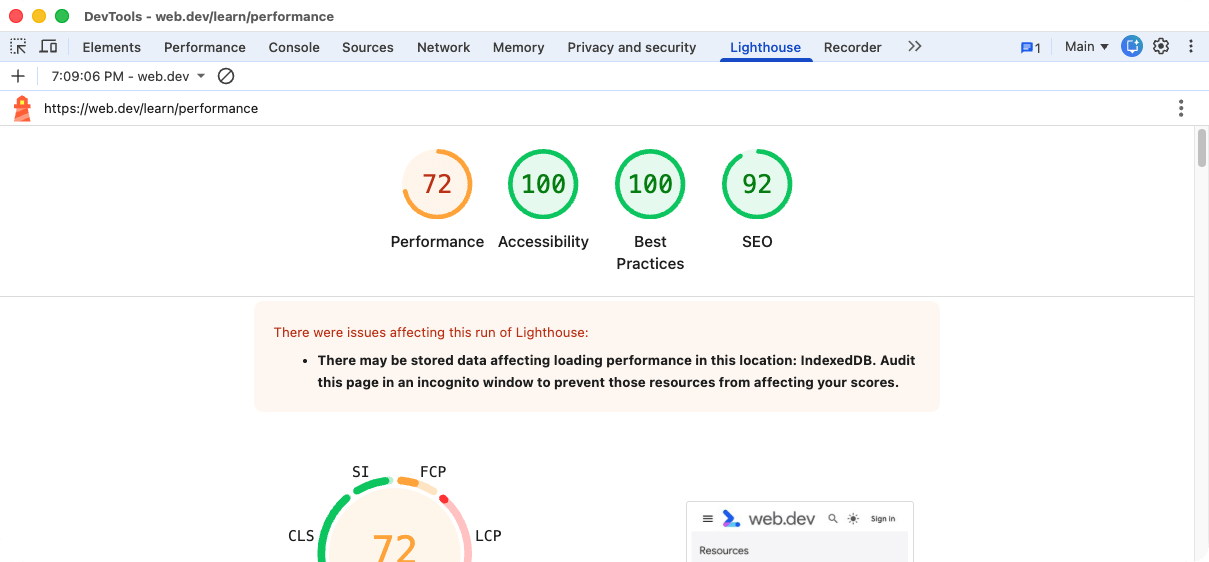Image resolution: width=1209 pixels, height=562 pixels.
Task: Click the Lighthouse lighthouse logo icon
Action: (x=22, y=108)
